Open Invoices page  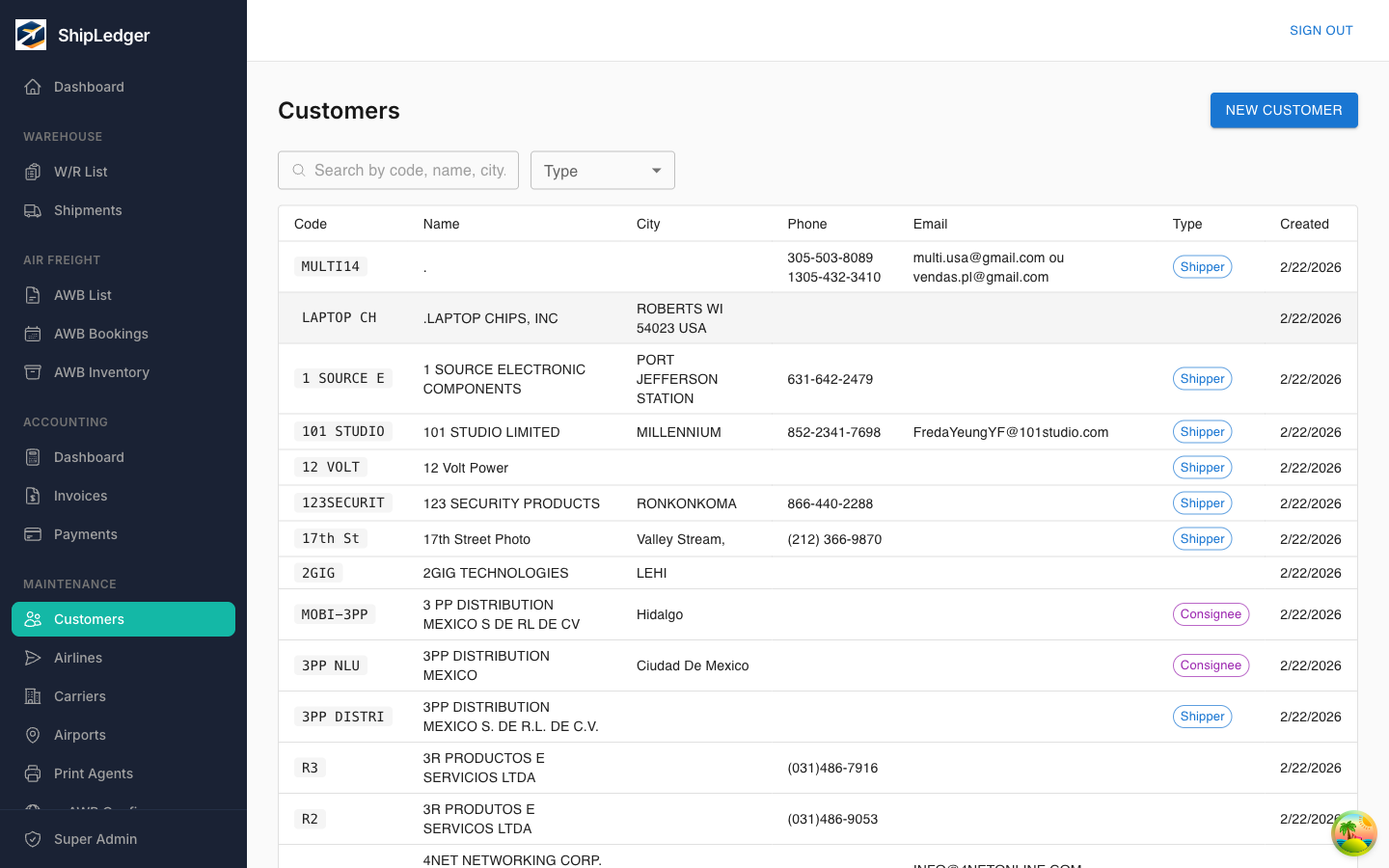pyautogui.click(x=123, y=496)
